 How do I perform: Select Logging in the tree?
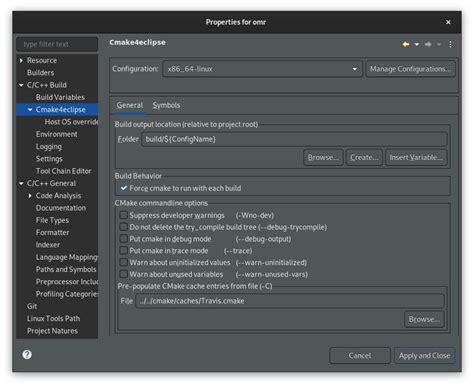click(x=49, y=147)
